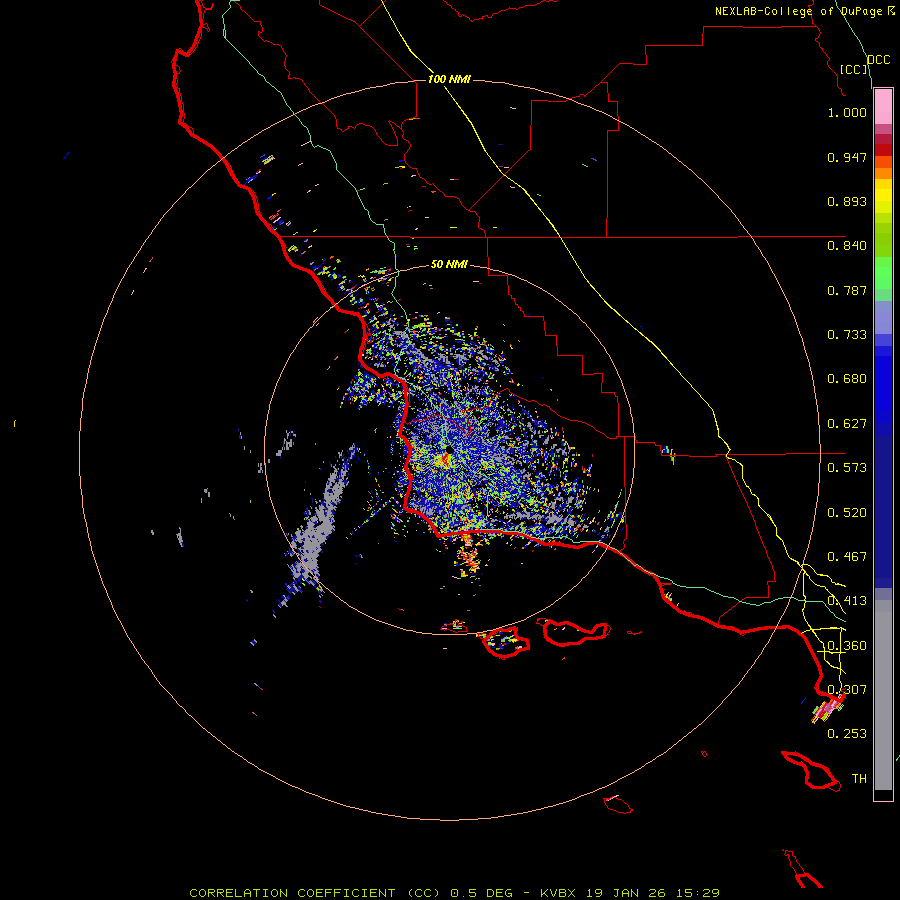900x900 pixels.
Task: Click the 0.680 value on the color scale
Action: click(x=847, y=379)
